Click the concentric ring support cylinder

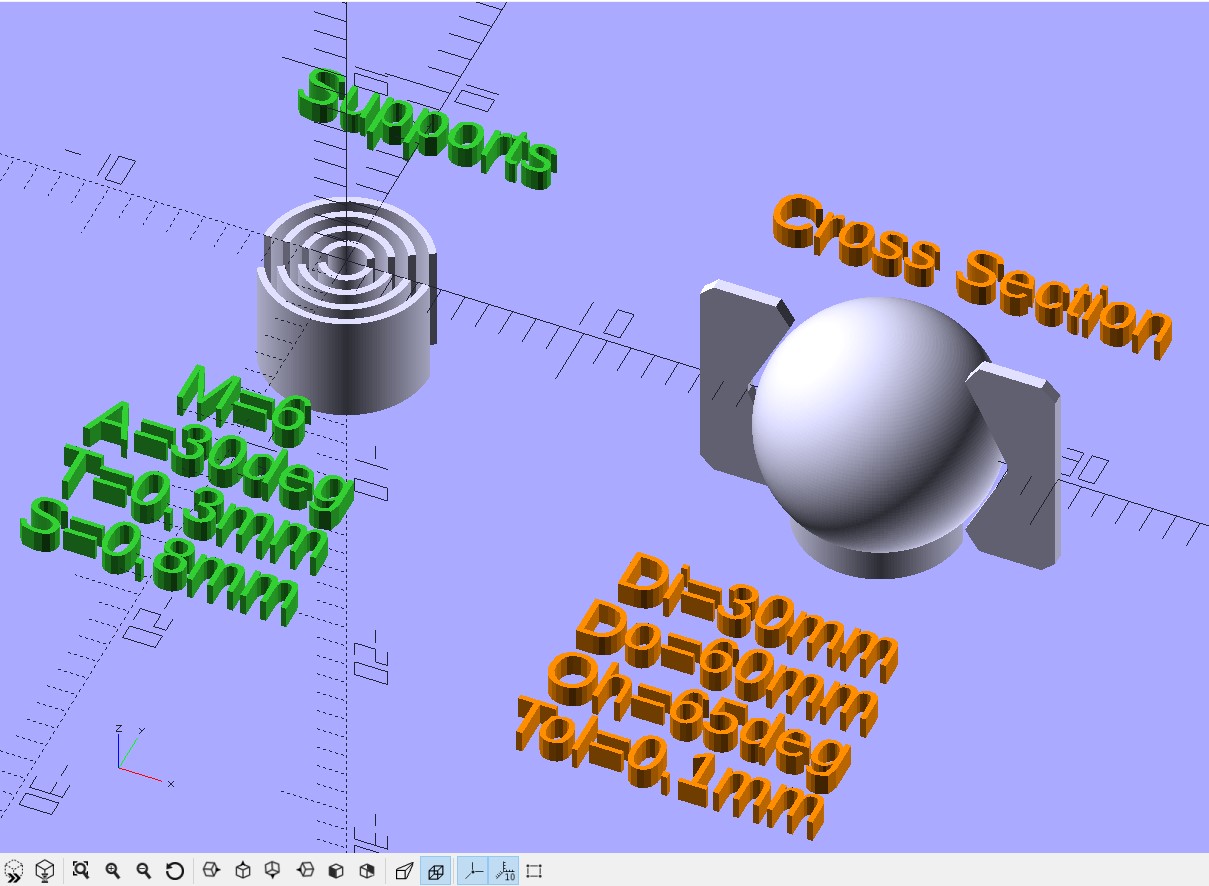(346, 305)
